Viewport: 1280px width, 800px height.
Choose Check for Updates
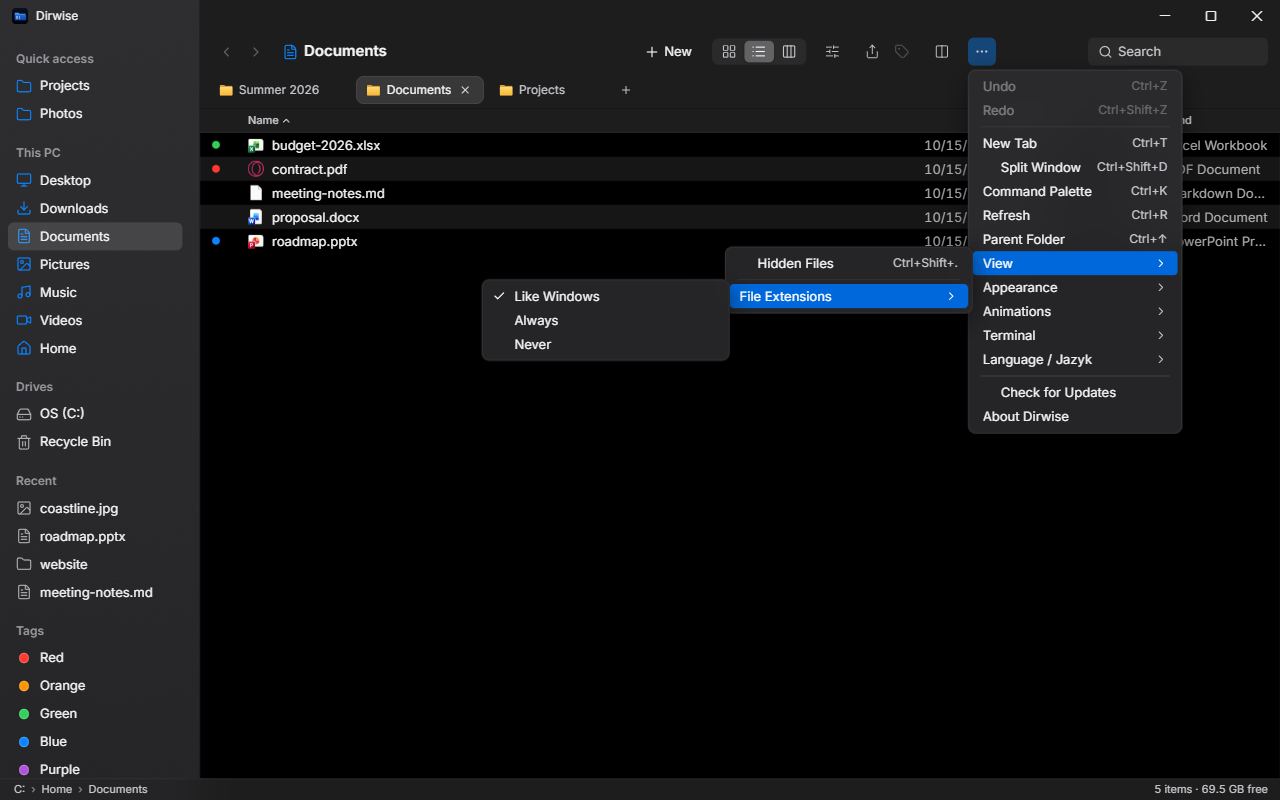1075,392
